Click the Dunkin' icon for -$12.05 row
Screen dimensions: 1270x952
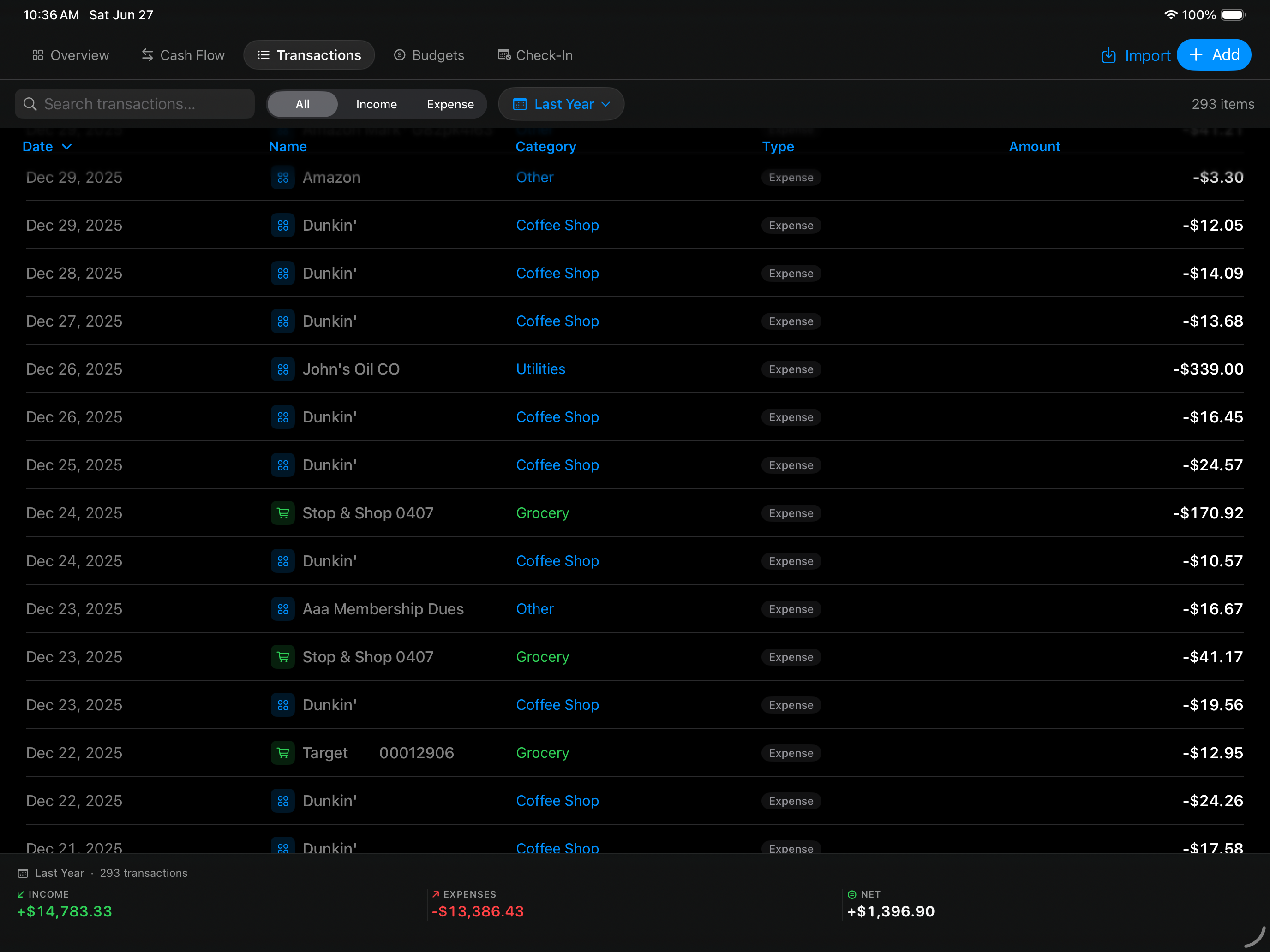(283, 226)
